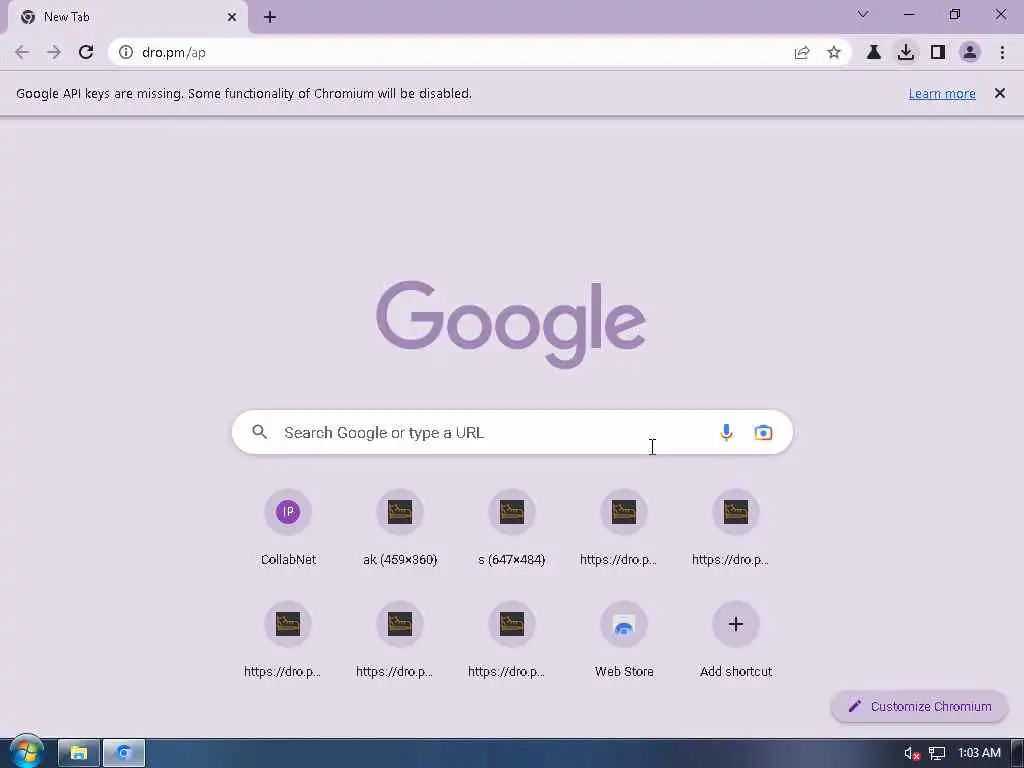Click the browser Back arrow
The height and width of the screenshot is (768, 1024).
[x=22, y=52]
